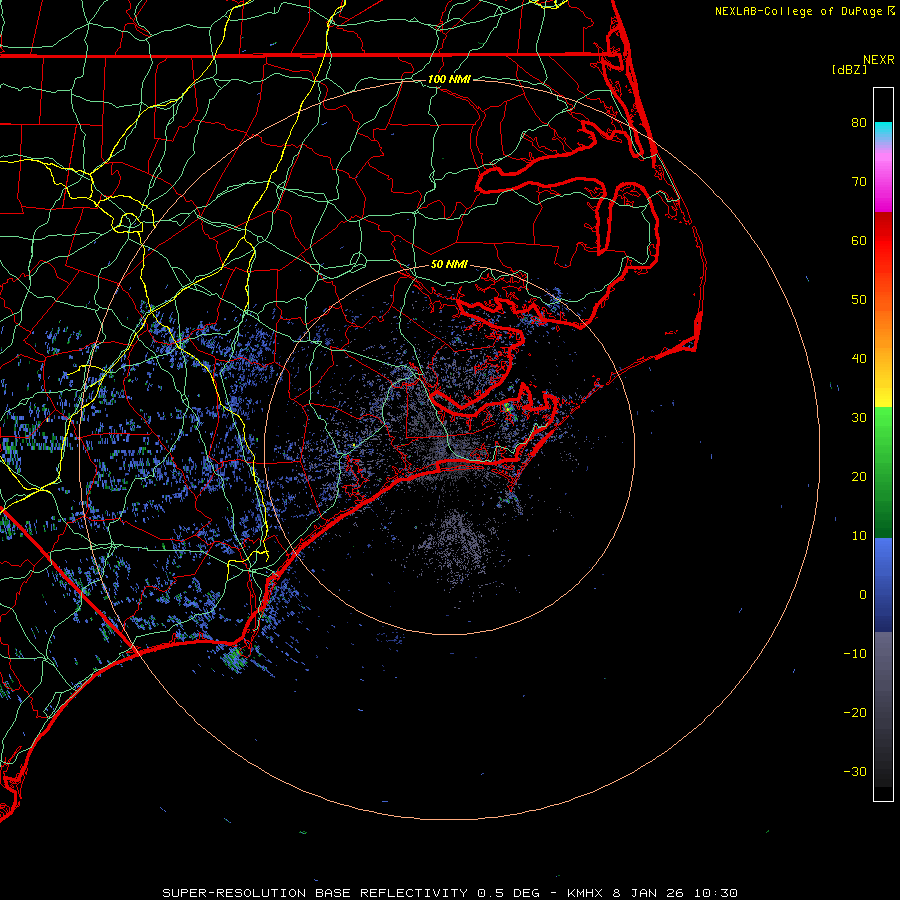This screenshot has height=900, width=900.
Task: Click the 100 NMI range ring label
Action: (x=449, y=79)
